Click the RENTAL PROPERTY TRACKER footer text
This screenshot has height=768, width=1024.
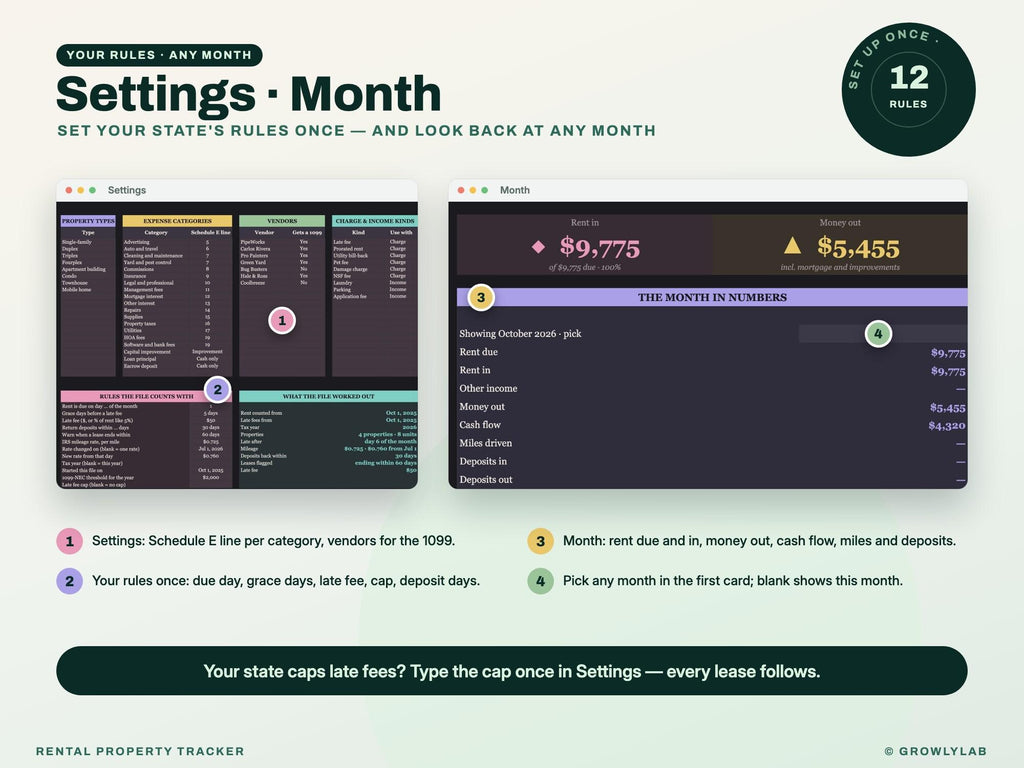pos(140,751)
